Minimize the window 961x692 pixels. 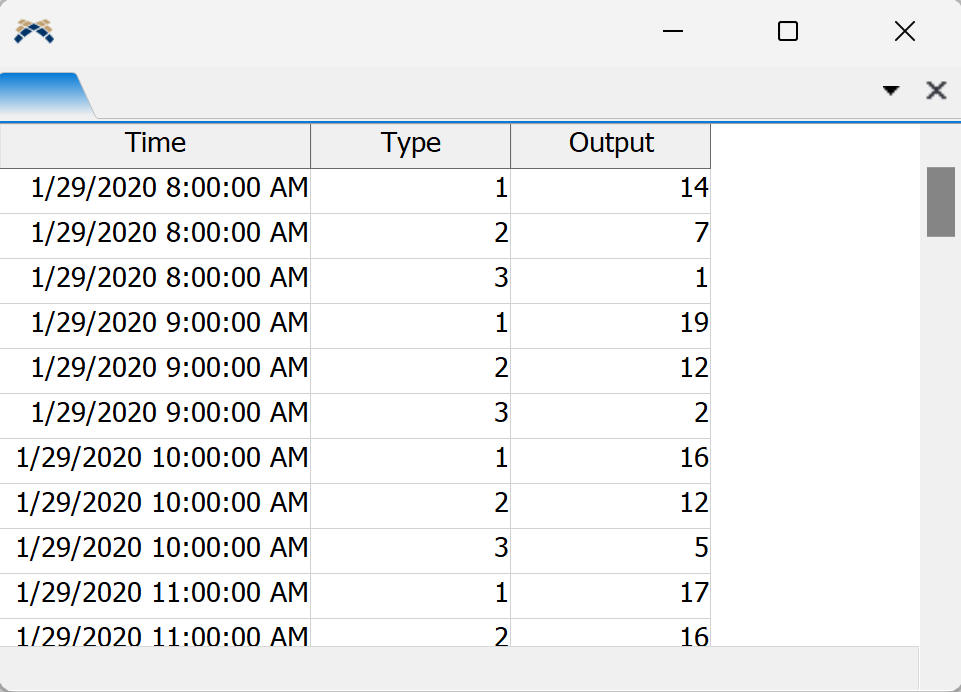tap(673, 31)
